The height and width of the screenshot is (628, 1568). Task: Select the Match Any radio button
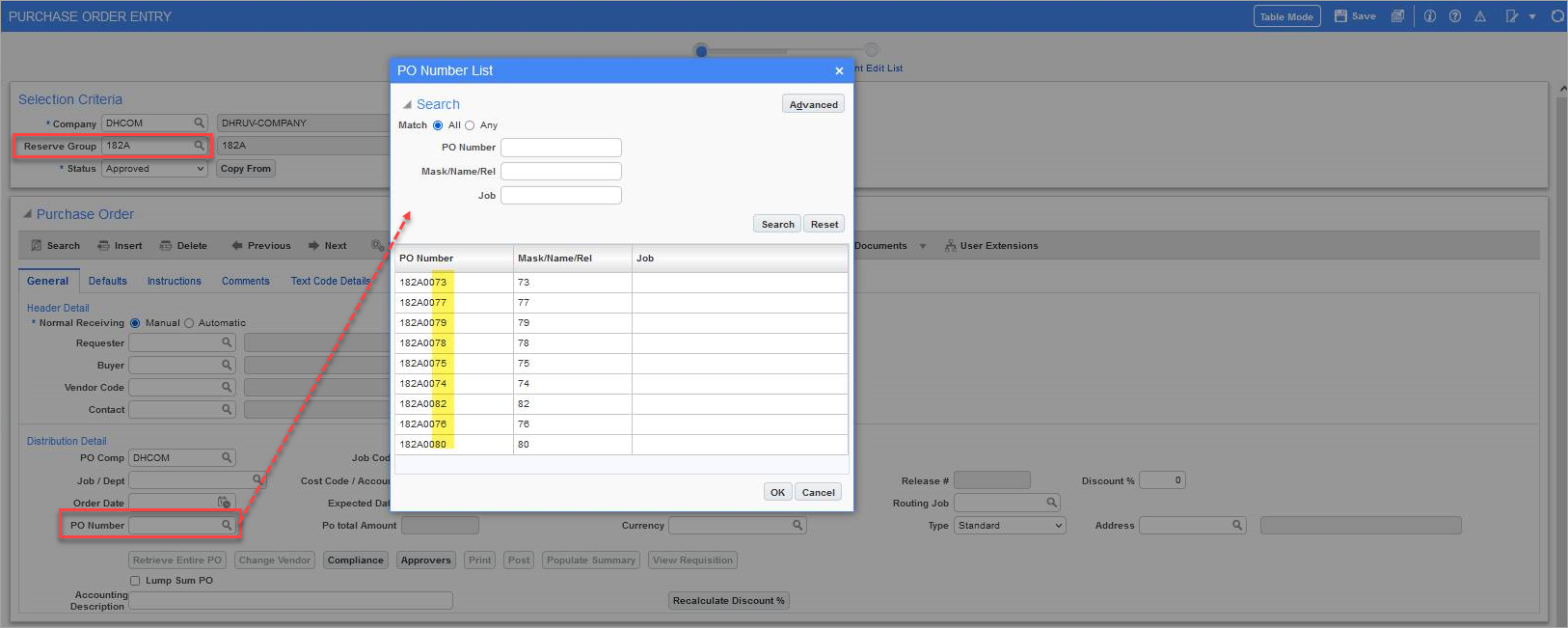470,125
